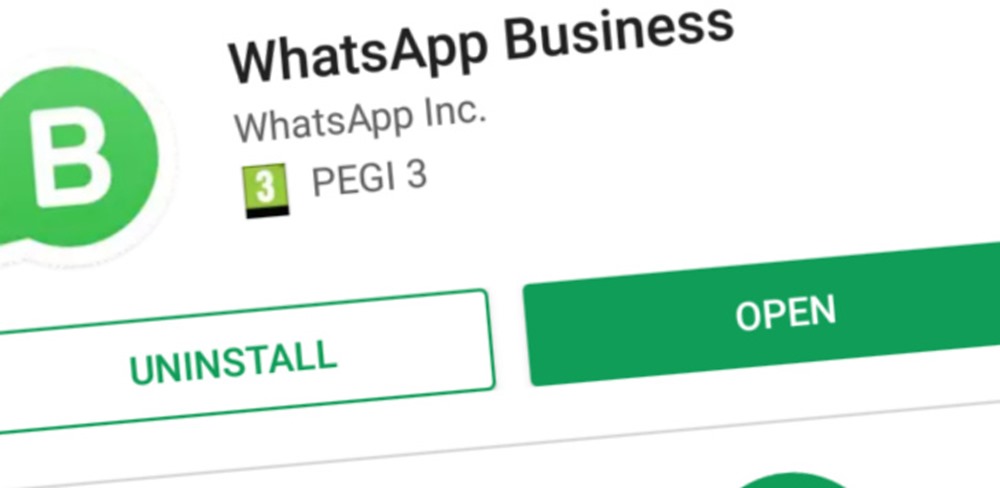Open the WhatsApp Inc. developer page
This screenshot has height=488, width=1000.
[x=359, y=119]
